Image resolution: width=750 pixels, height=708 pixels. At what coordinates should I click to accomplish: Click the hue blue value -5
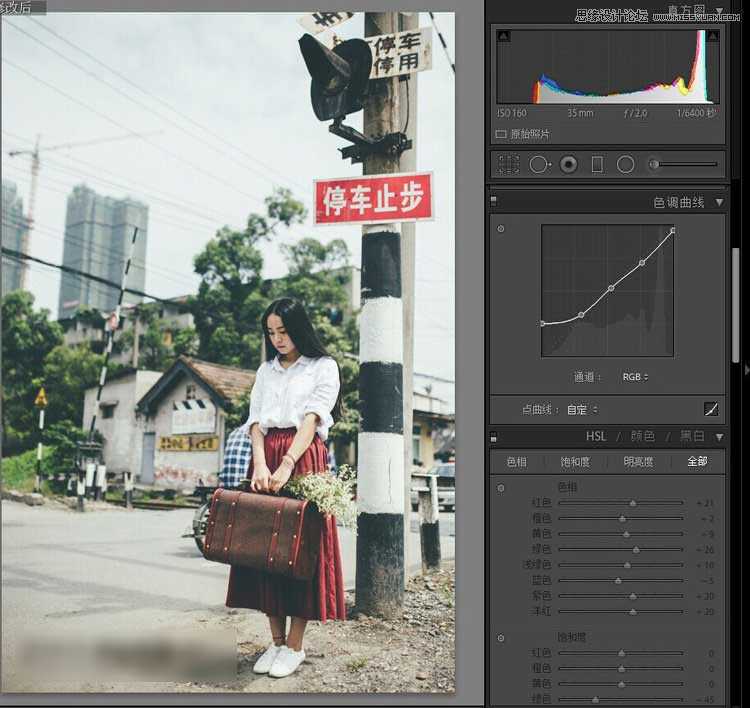pyautogui.click(x=707, y=581)
